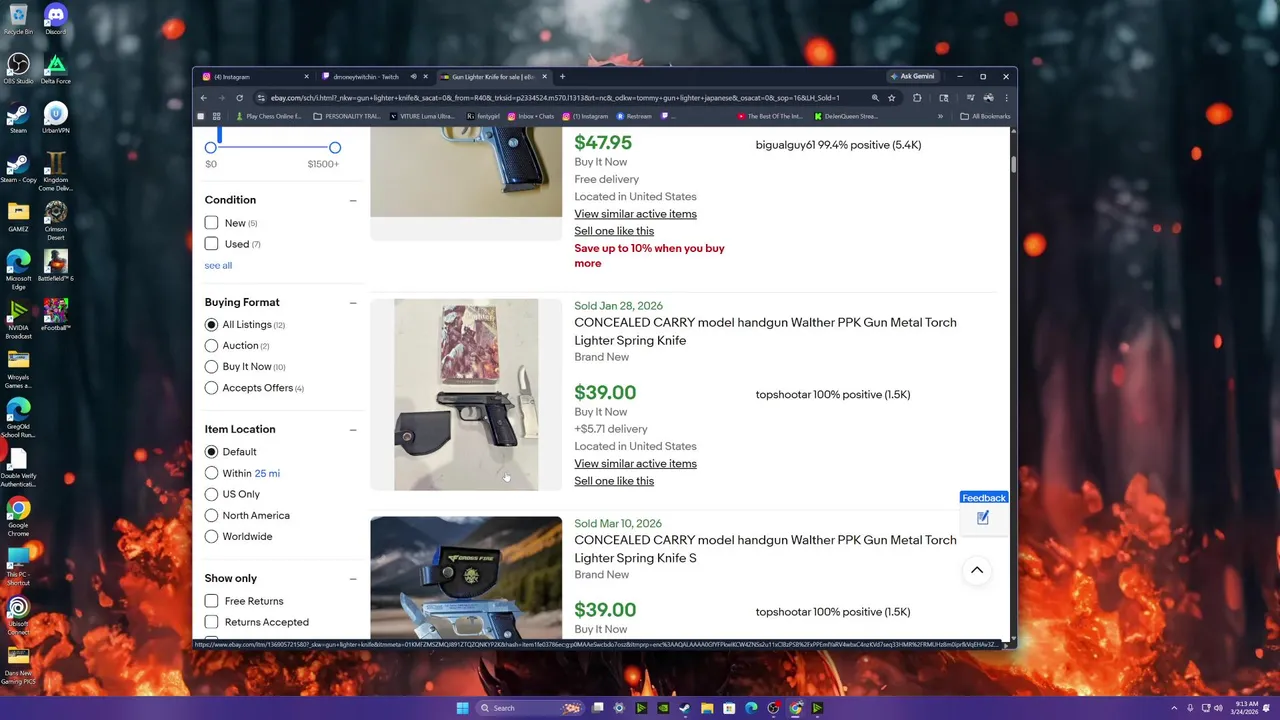The width and height of the screenshot is (1280, 720).
Task: Open File Explorer from the taskbar
Action: click(707, 708)
